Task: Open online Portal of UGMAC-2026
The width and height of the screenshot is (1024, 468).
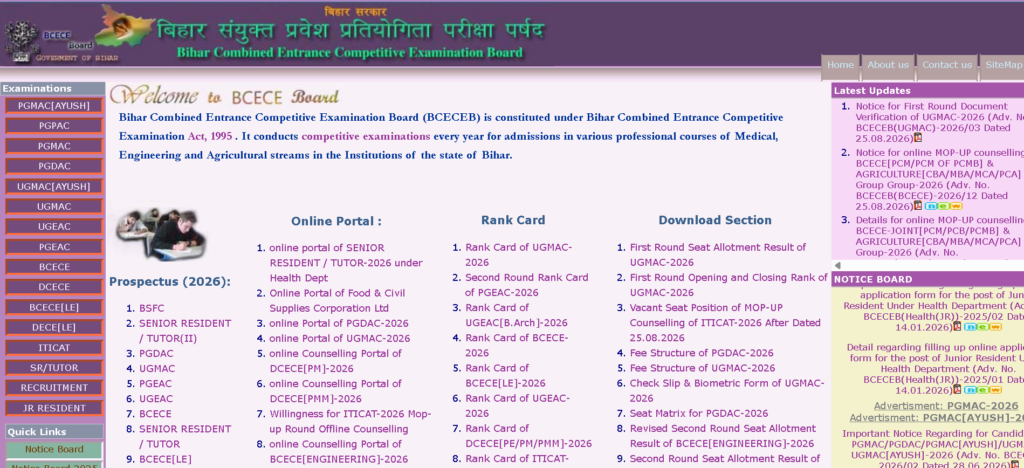Action: coord(340,338)
